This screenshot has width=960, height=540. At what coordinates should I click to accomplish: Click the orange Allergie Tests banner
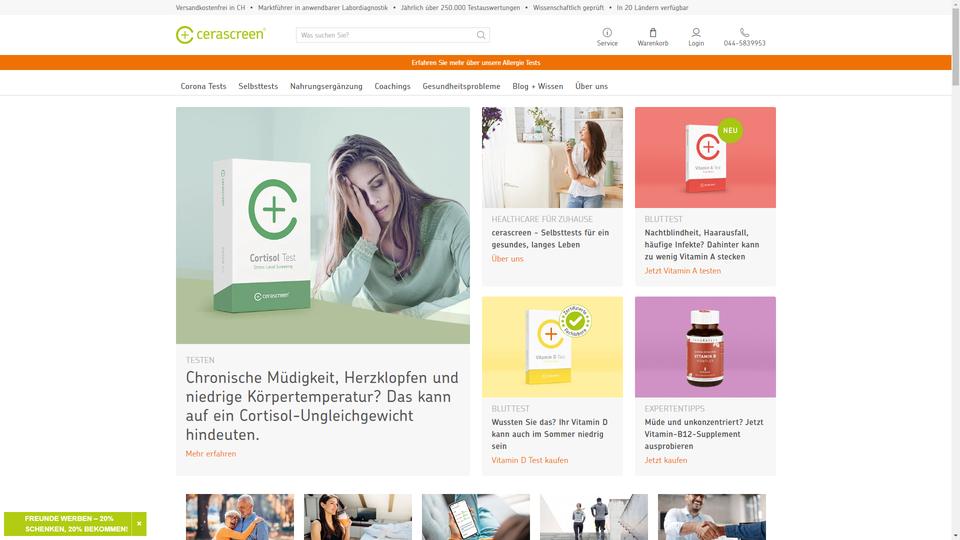click(476, 62)
